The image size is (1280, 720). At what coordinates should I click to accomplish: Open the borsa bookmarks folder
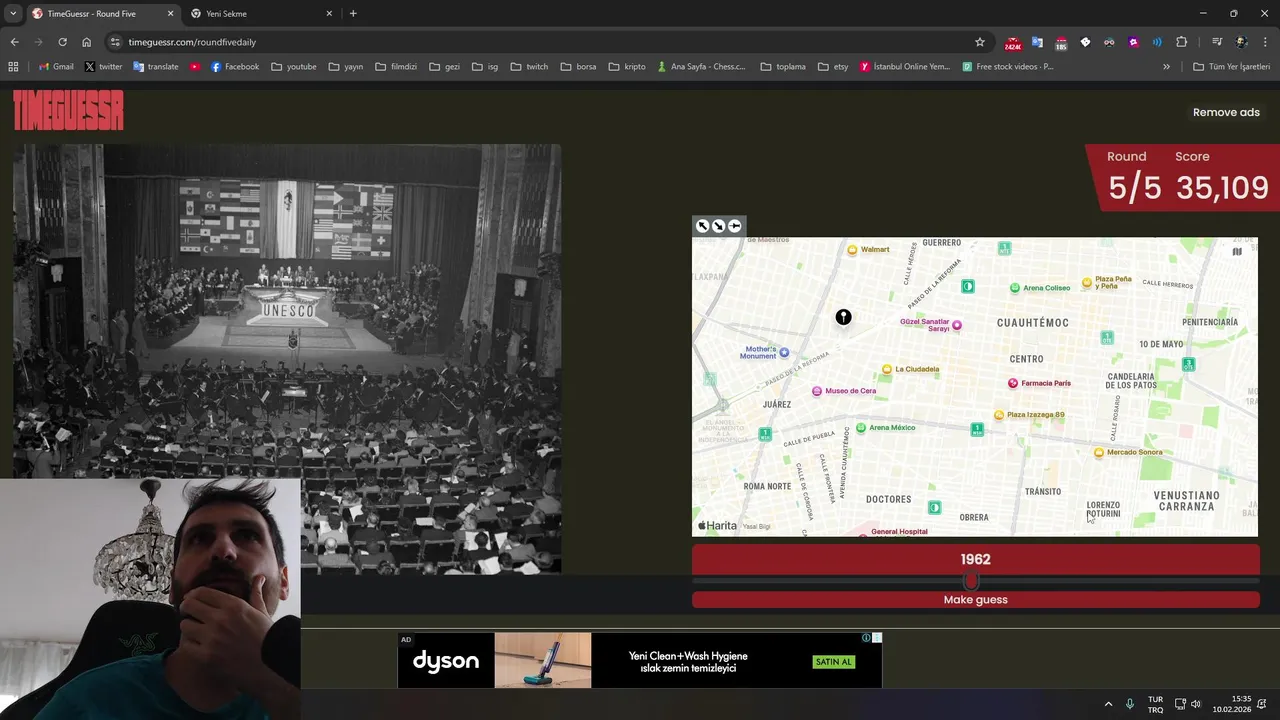pyautogui.click(x=579, y=66)
